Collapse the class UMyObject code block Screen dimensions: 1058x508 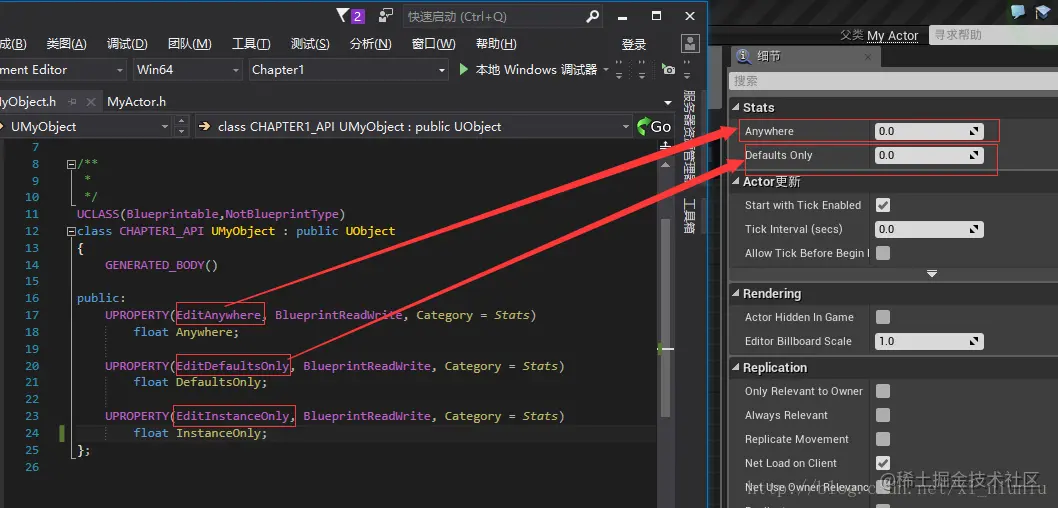click(71, 231)
